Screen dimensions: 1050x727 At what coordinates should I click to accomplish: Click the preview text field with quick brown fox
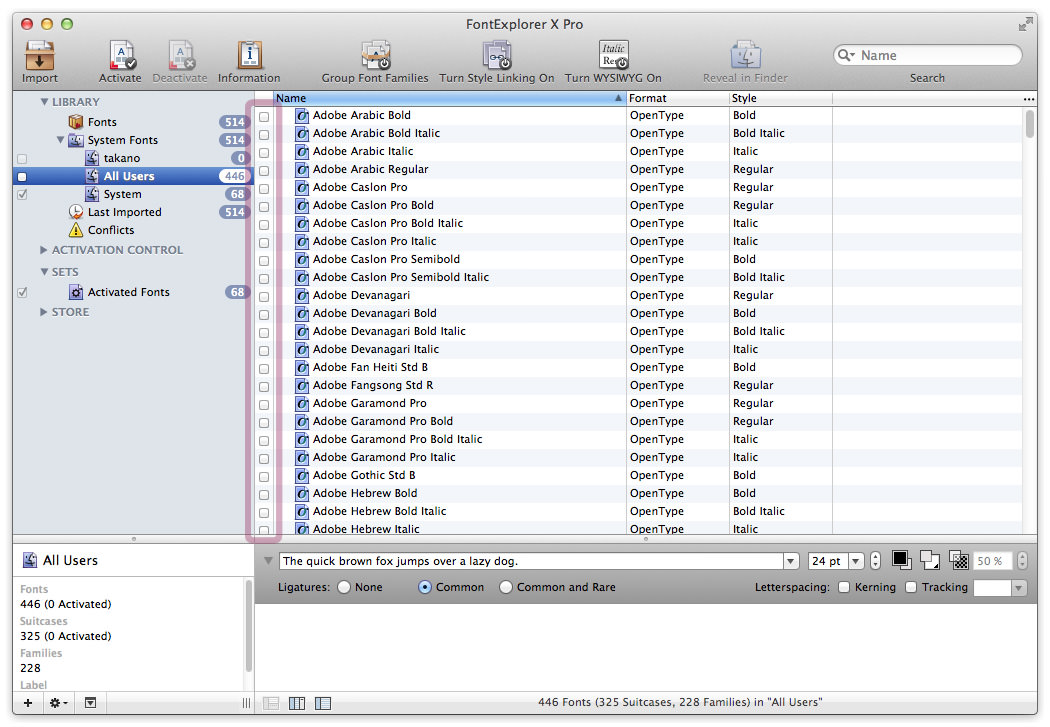[532, 561]
